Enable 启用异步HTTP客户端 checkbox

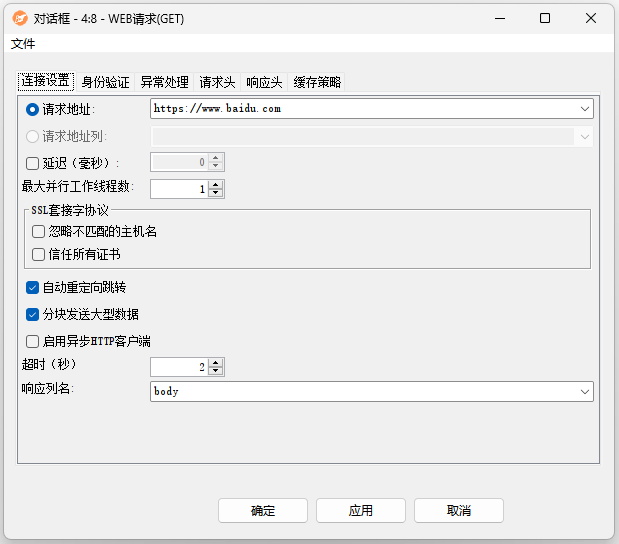coord(33,341)
